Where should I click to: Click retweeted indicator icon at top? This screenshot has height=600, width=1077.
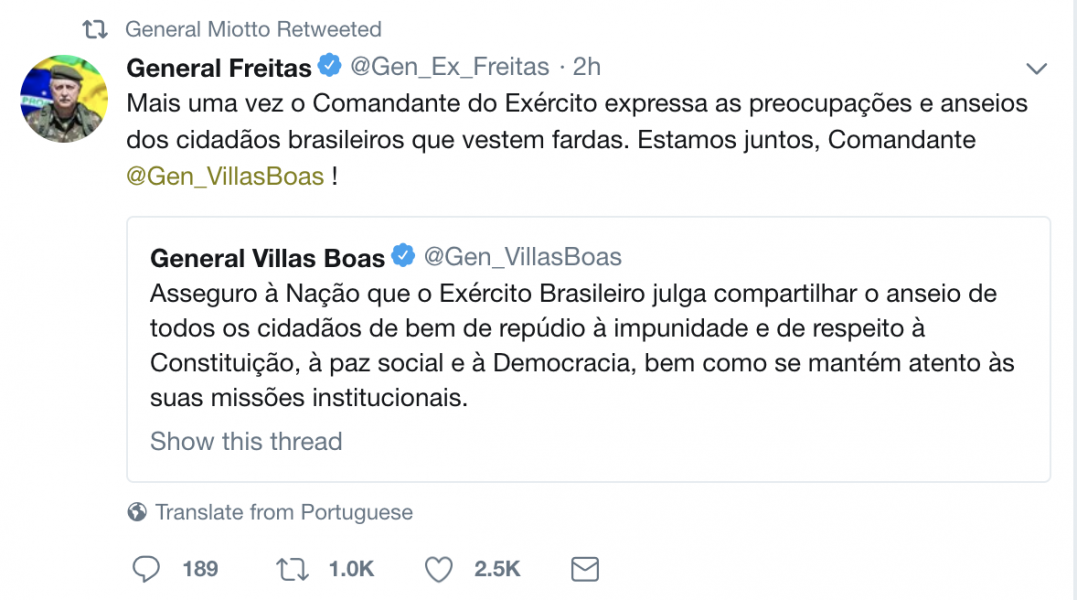point(95,30)
